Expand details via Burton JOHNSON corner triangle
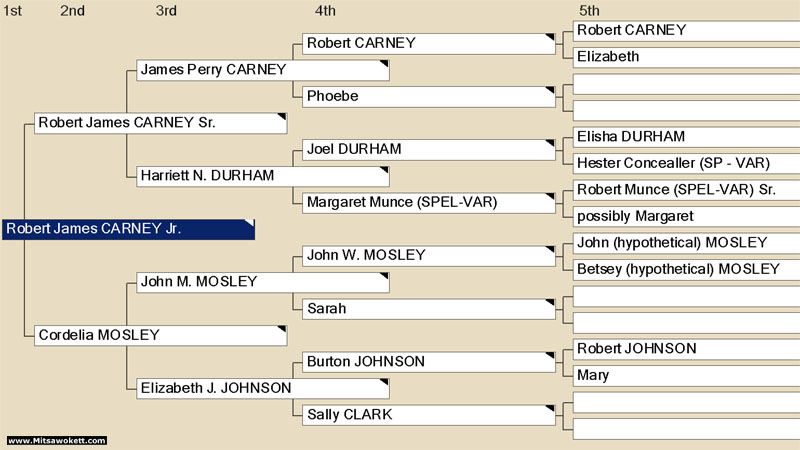This screenshot has width=800, height=450. pos(549,356)
